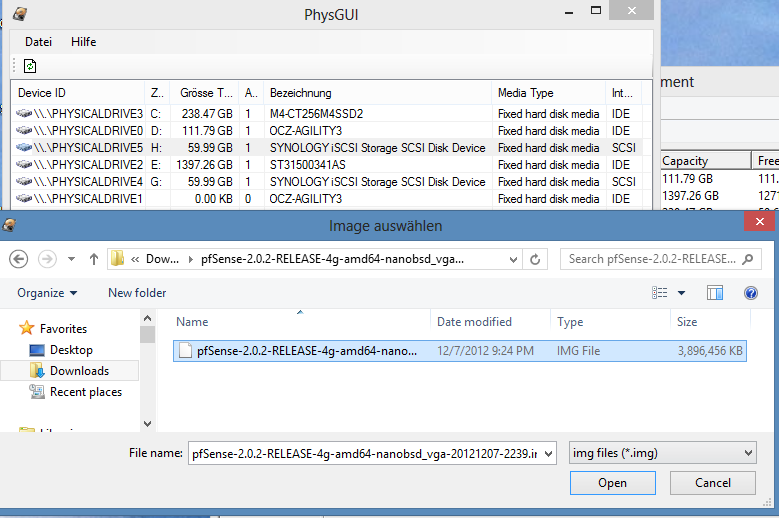Open the Datei menu
The height and width of the screenshot is (518, 779).
pyautogui.click(x=38, y=42)
